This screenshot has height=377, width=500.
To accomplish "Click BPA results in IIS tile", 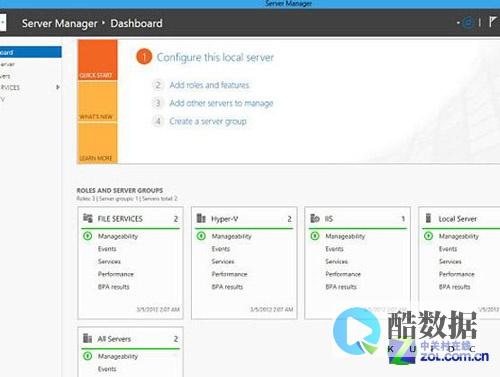I will (x=341, y=287).
